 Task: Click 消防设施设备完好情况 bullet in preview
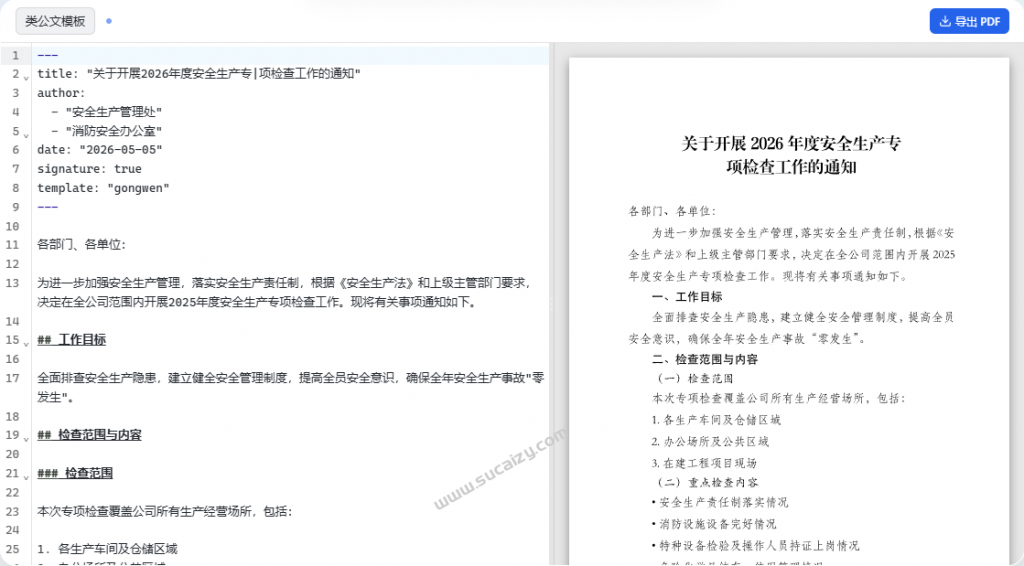coord(714,524)
